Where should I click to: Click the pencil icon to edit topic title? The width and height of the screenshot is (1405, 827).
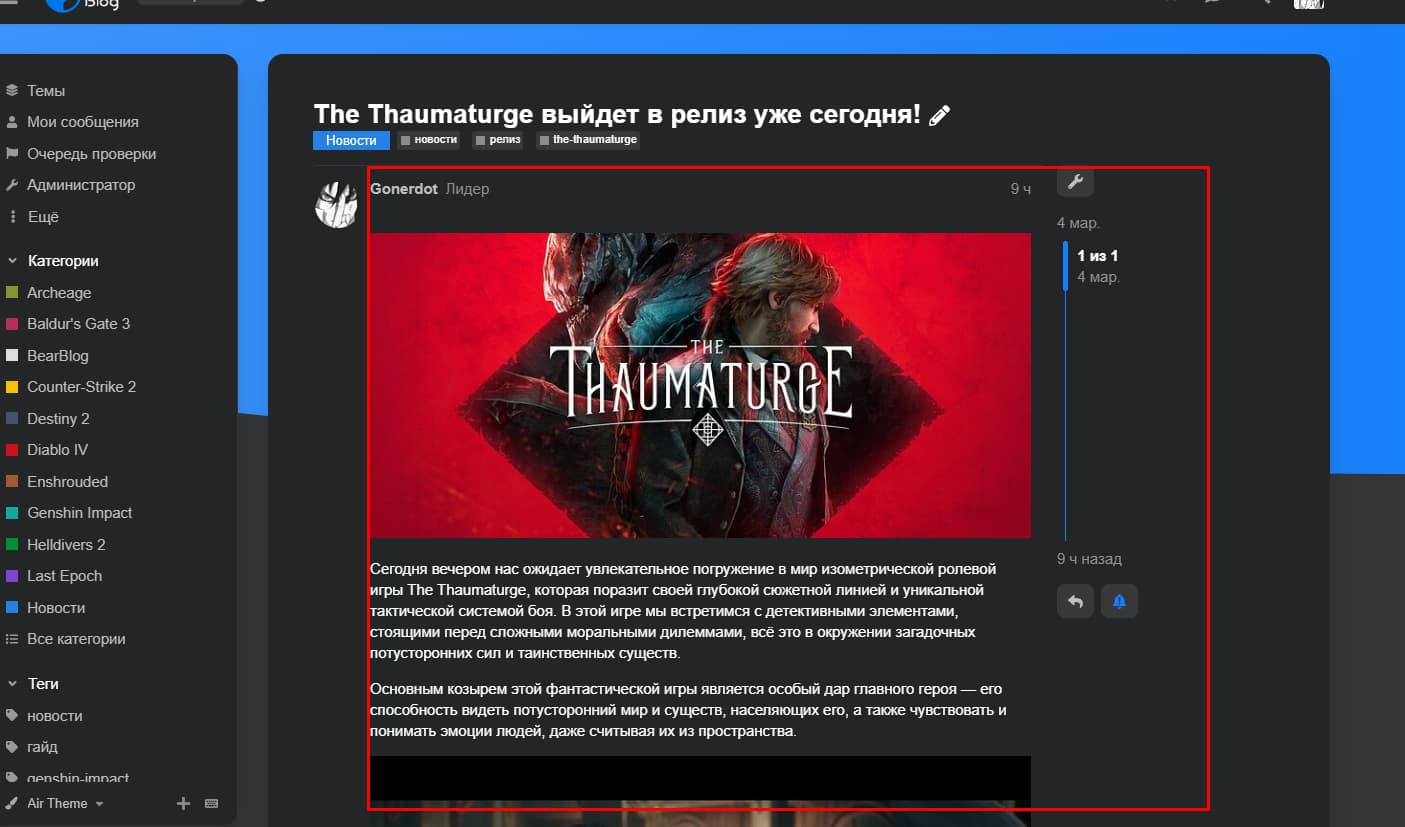[x=939, y=116]
